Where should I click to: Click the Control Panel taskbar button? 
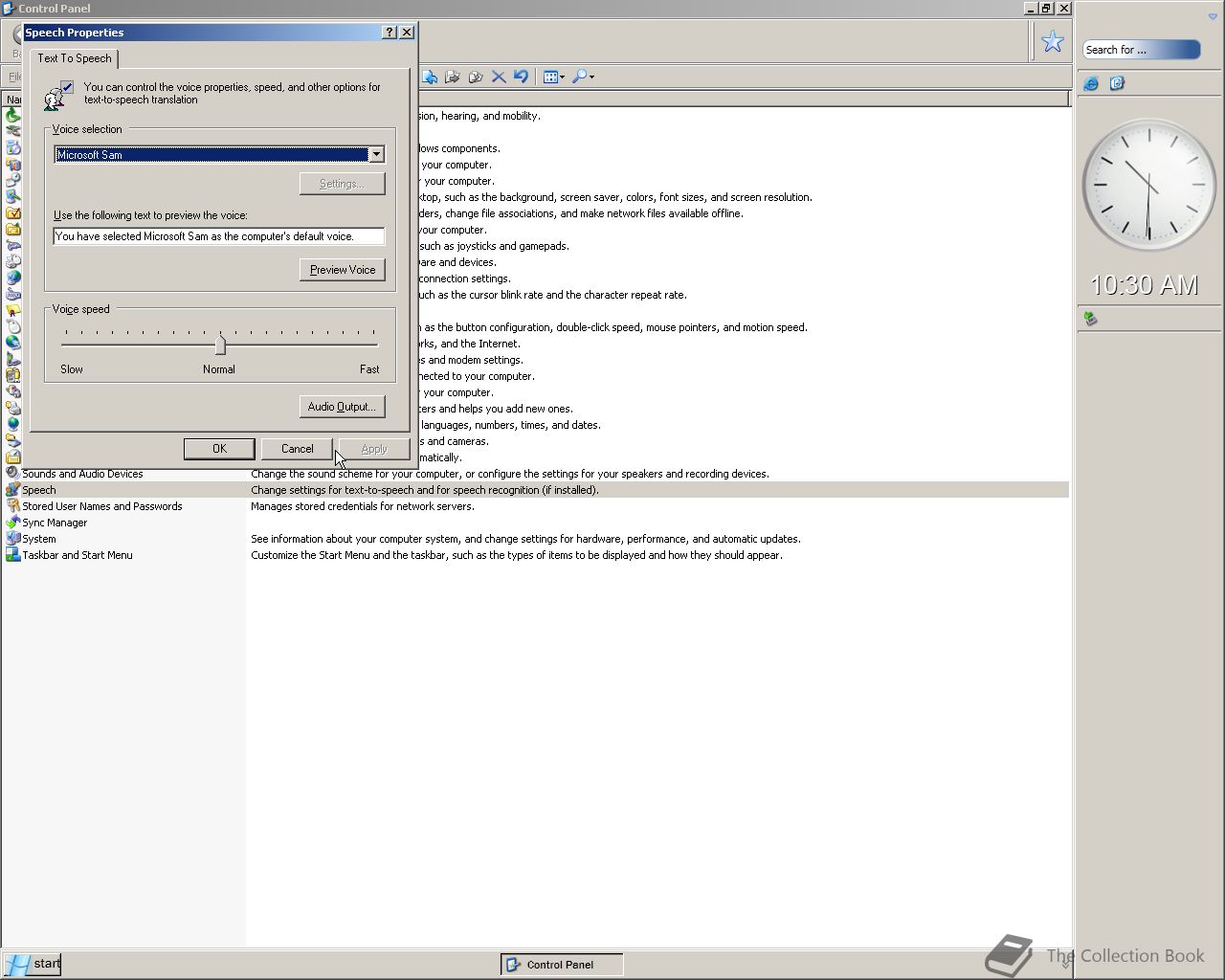tap(562, 965)
